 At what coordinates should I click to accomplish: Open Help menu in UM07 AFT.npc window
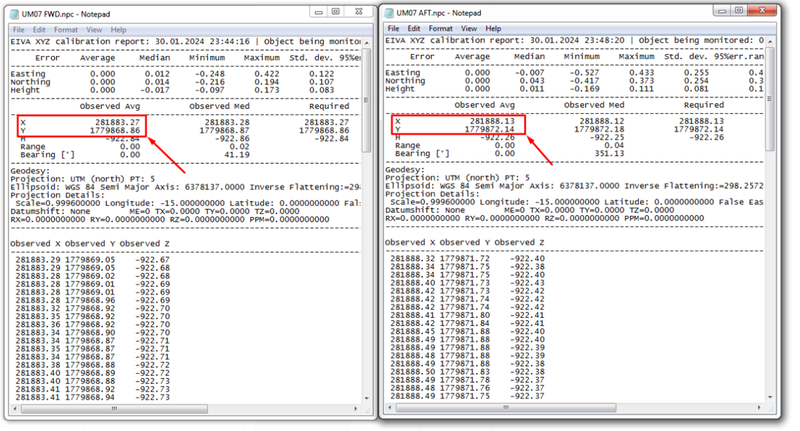coord(494,29)
